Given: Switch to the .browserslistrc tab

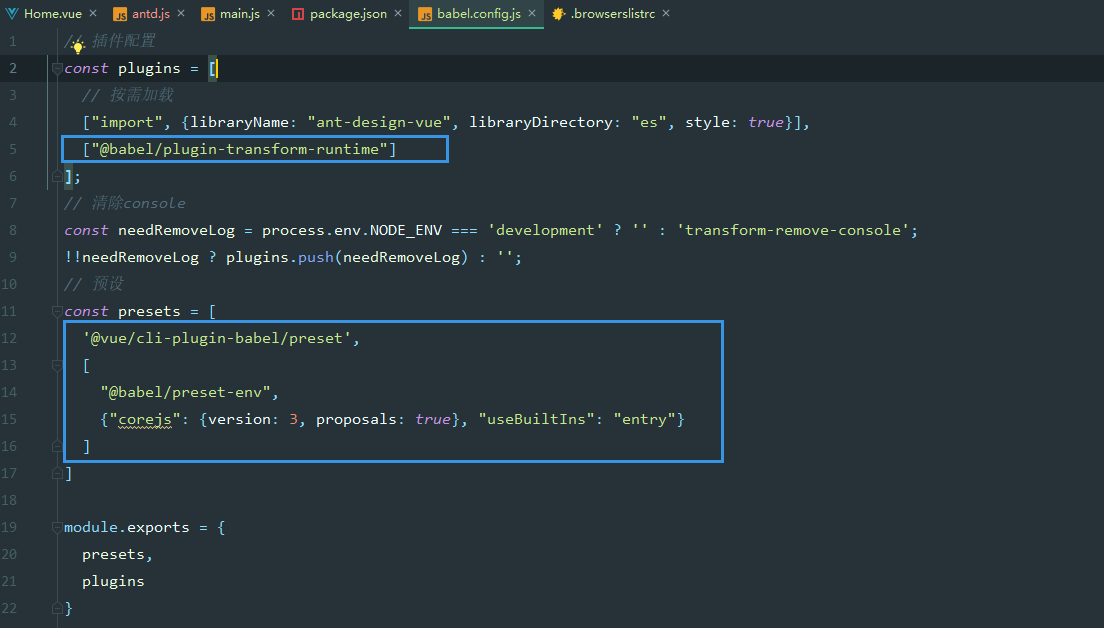Looking at the screenshot, I should point(612,13).
